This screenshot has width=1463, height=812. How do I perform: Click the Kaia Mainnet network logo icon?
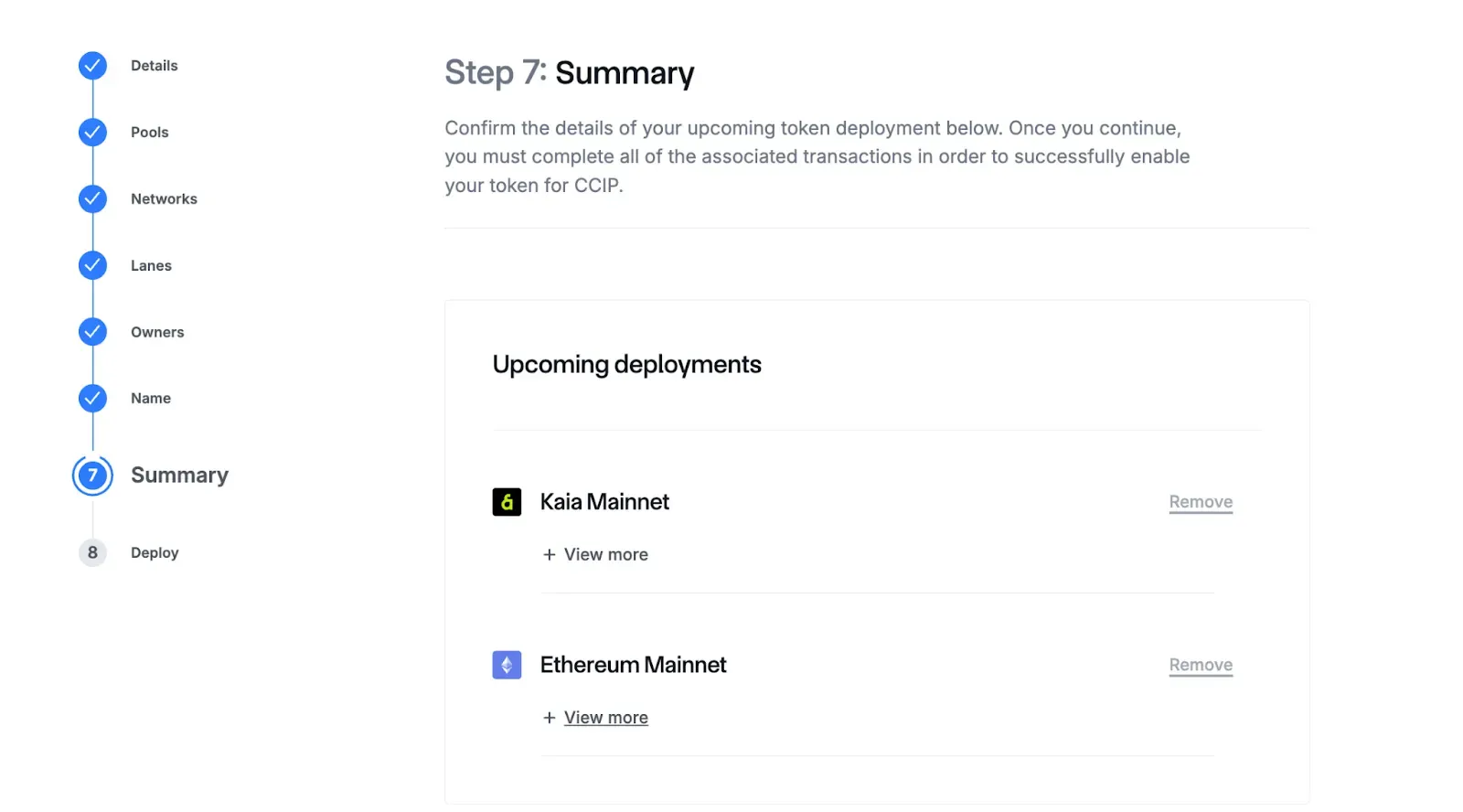pos(507,502)
